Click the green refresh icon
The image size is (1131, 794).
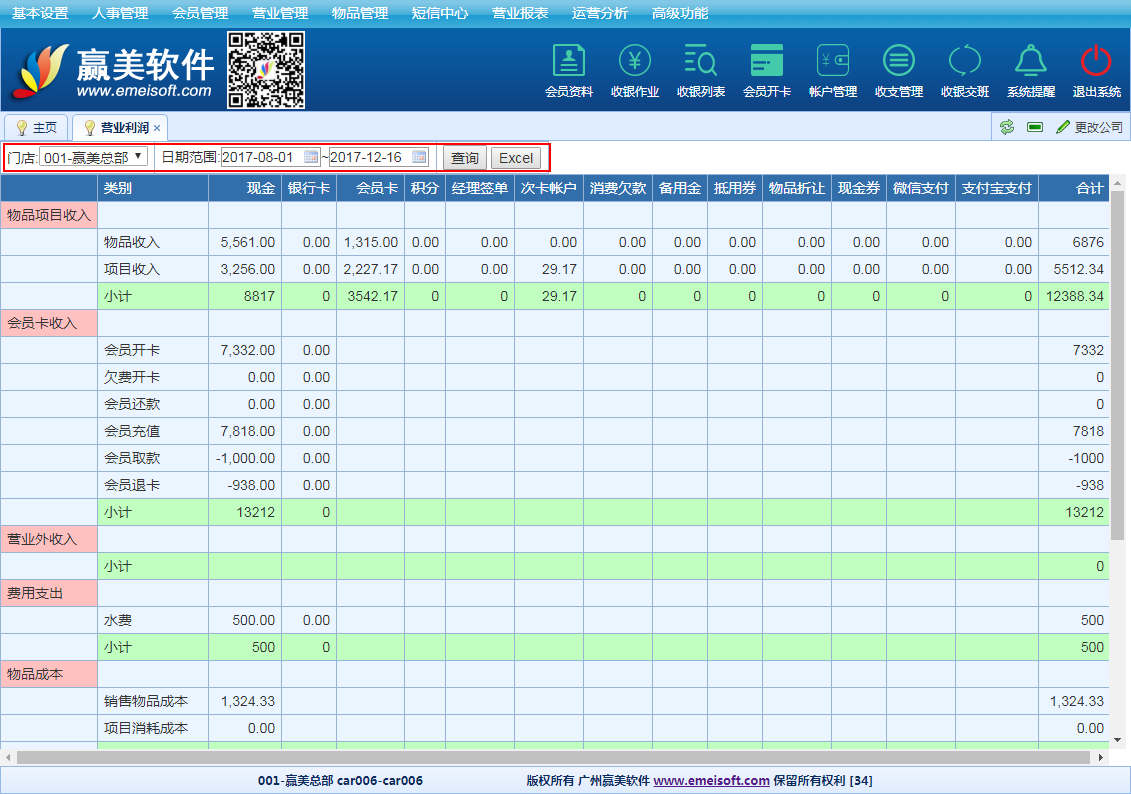click(1007, 128)
